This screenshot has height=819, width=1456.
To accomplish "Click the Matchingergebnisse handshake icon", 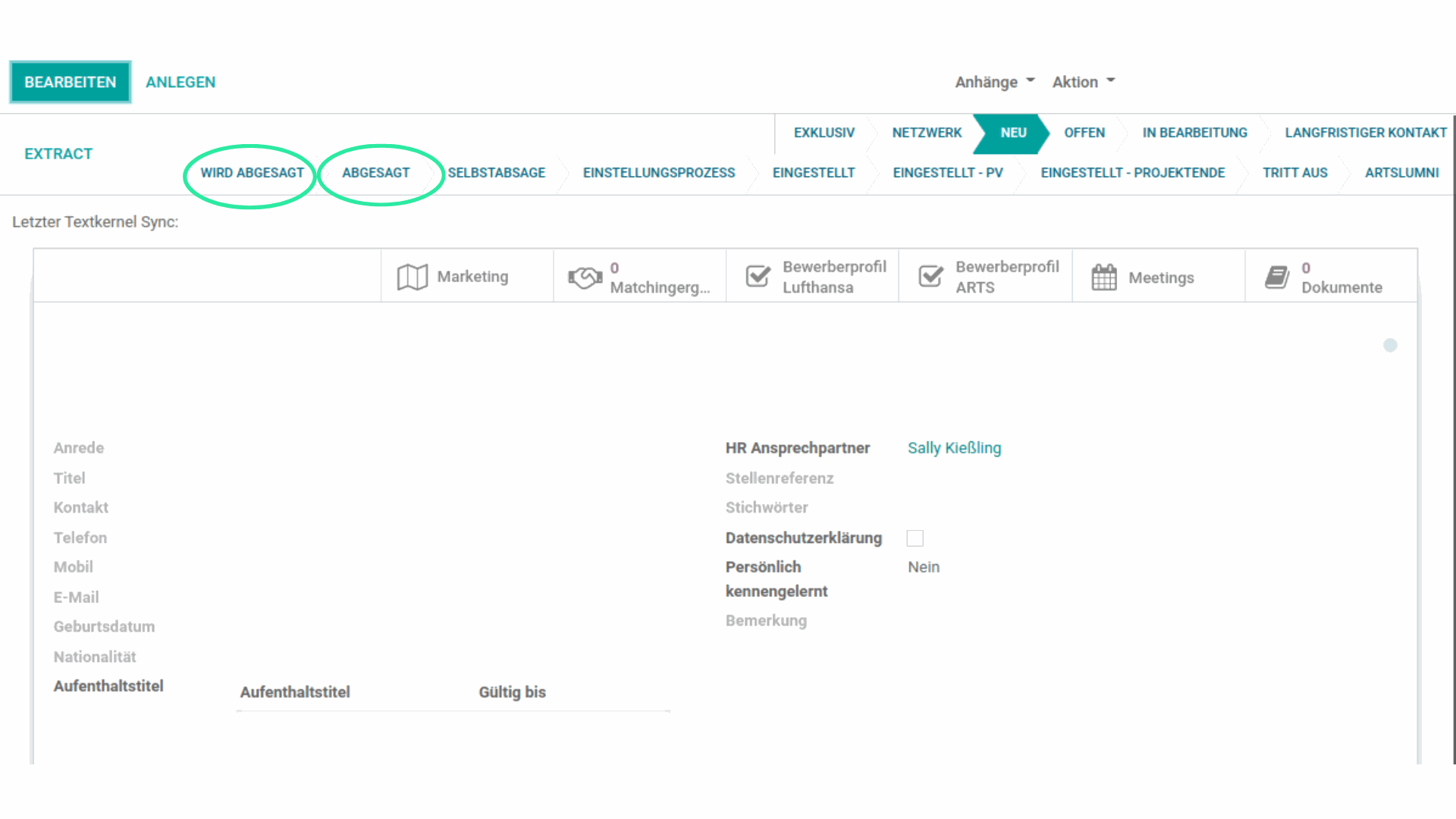I will pyautogui.click(x=585, y=278).
